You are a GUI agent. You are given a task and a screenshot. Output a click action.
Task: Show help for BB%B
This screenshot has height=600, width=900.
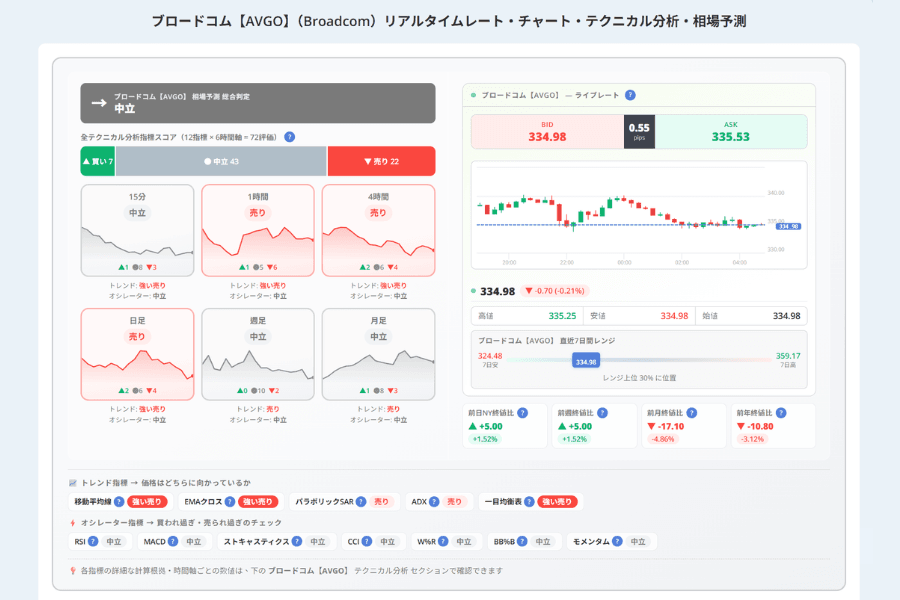click(522, 541)
